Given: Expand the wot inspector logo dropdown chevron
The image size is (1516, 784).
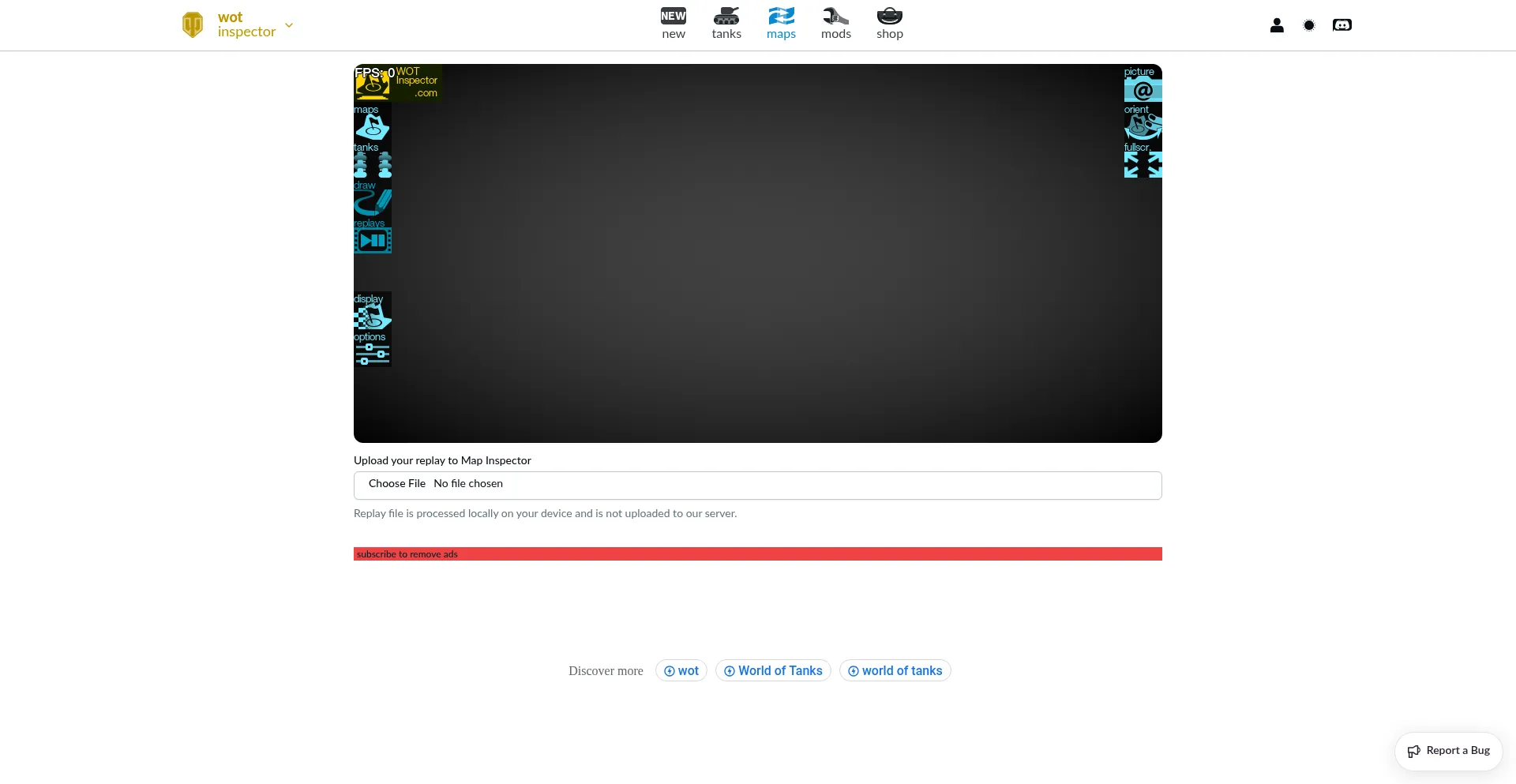Looking at the screenshot, I should [x=289, y=25].
